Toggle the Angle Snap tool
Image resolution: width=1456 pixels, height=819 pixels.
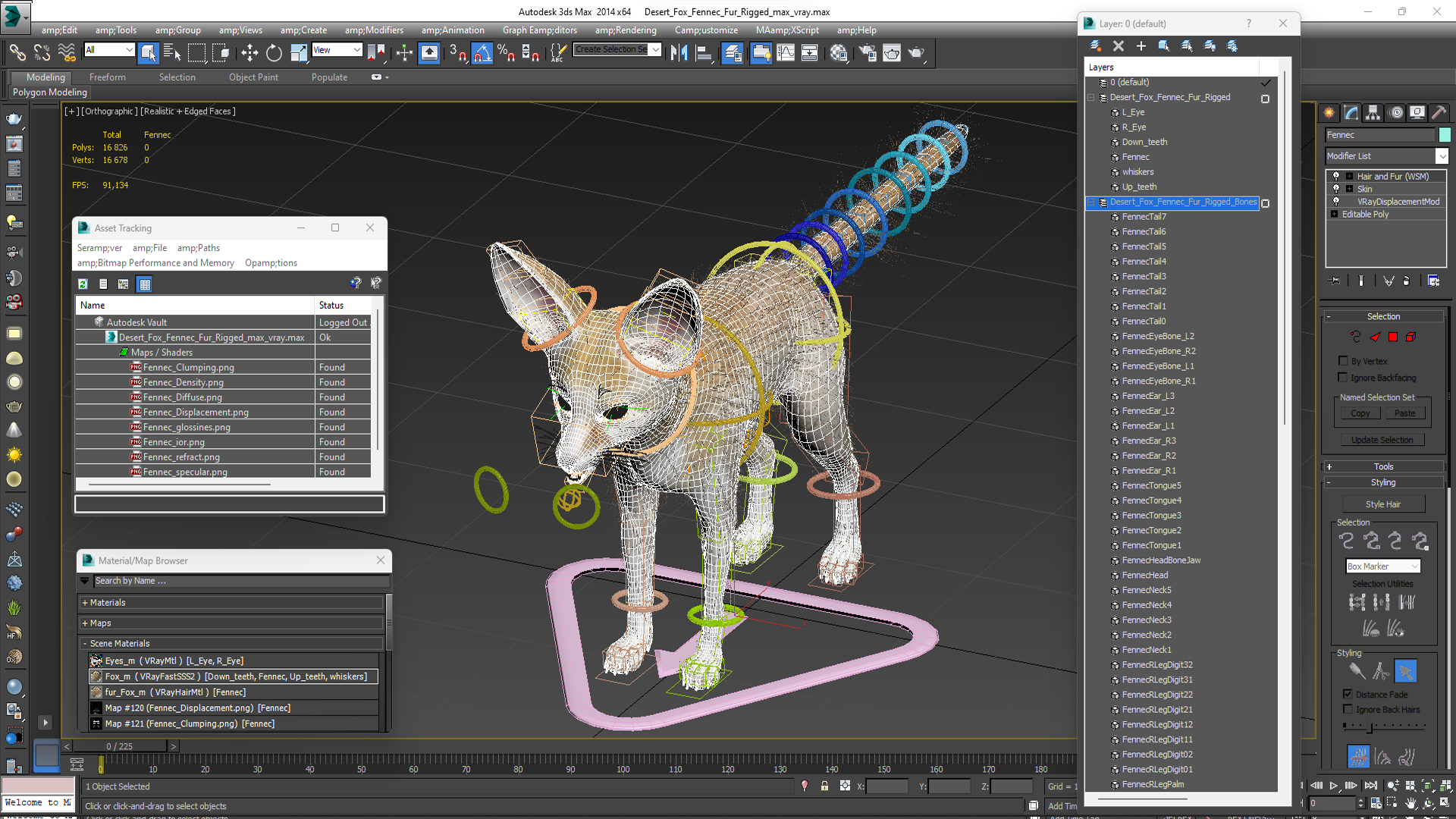point(482,52)
